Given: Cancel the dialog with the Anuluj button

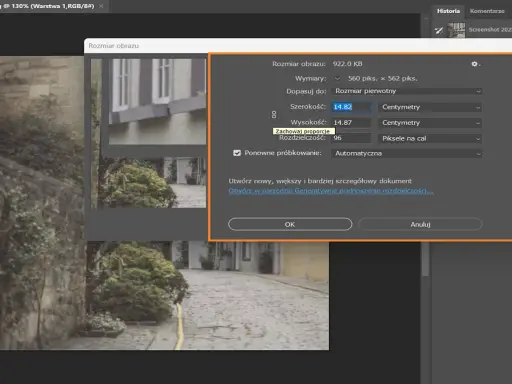Looking at the screenshot, I should click(420, 224).
